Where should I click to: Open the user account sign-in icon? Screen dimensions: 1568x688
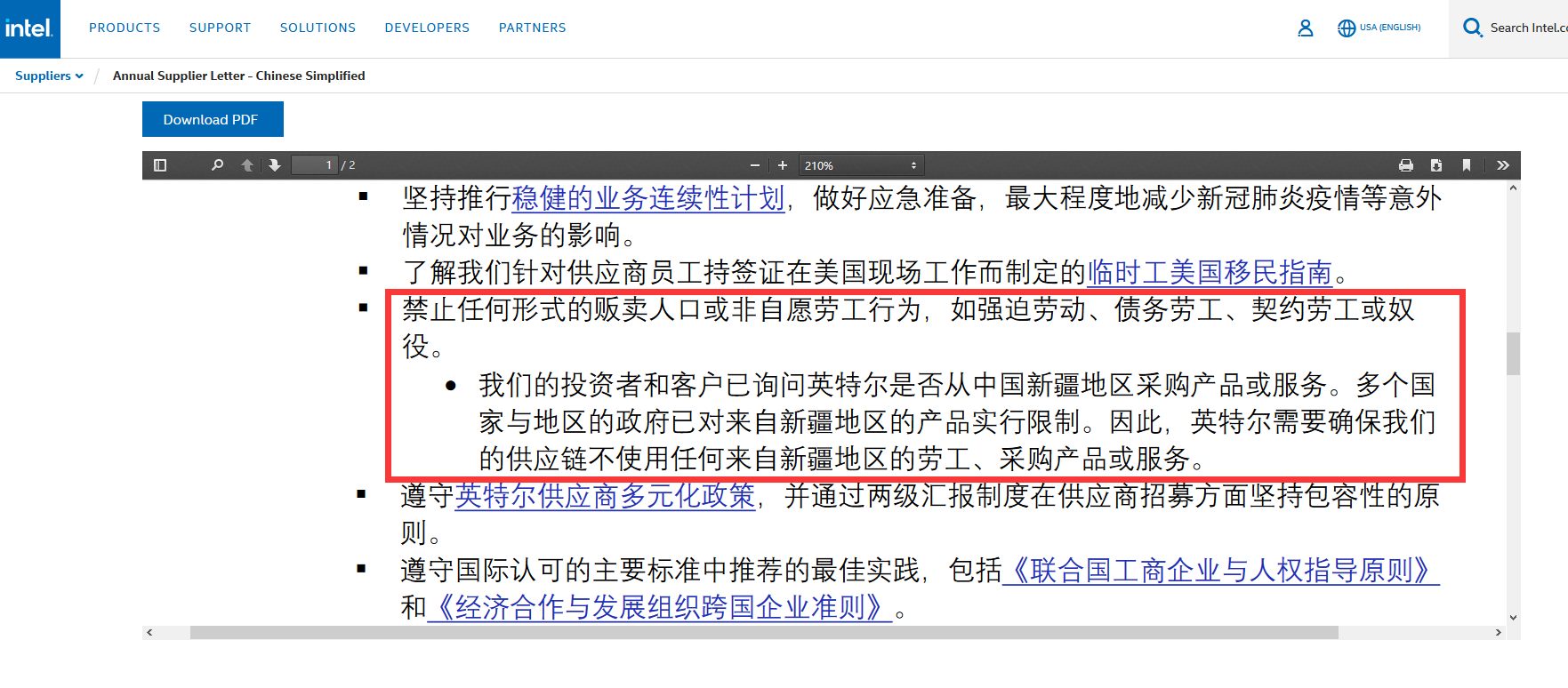coord(1306,28)
